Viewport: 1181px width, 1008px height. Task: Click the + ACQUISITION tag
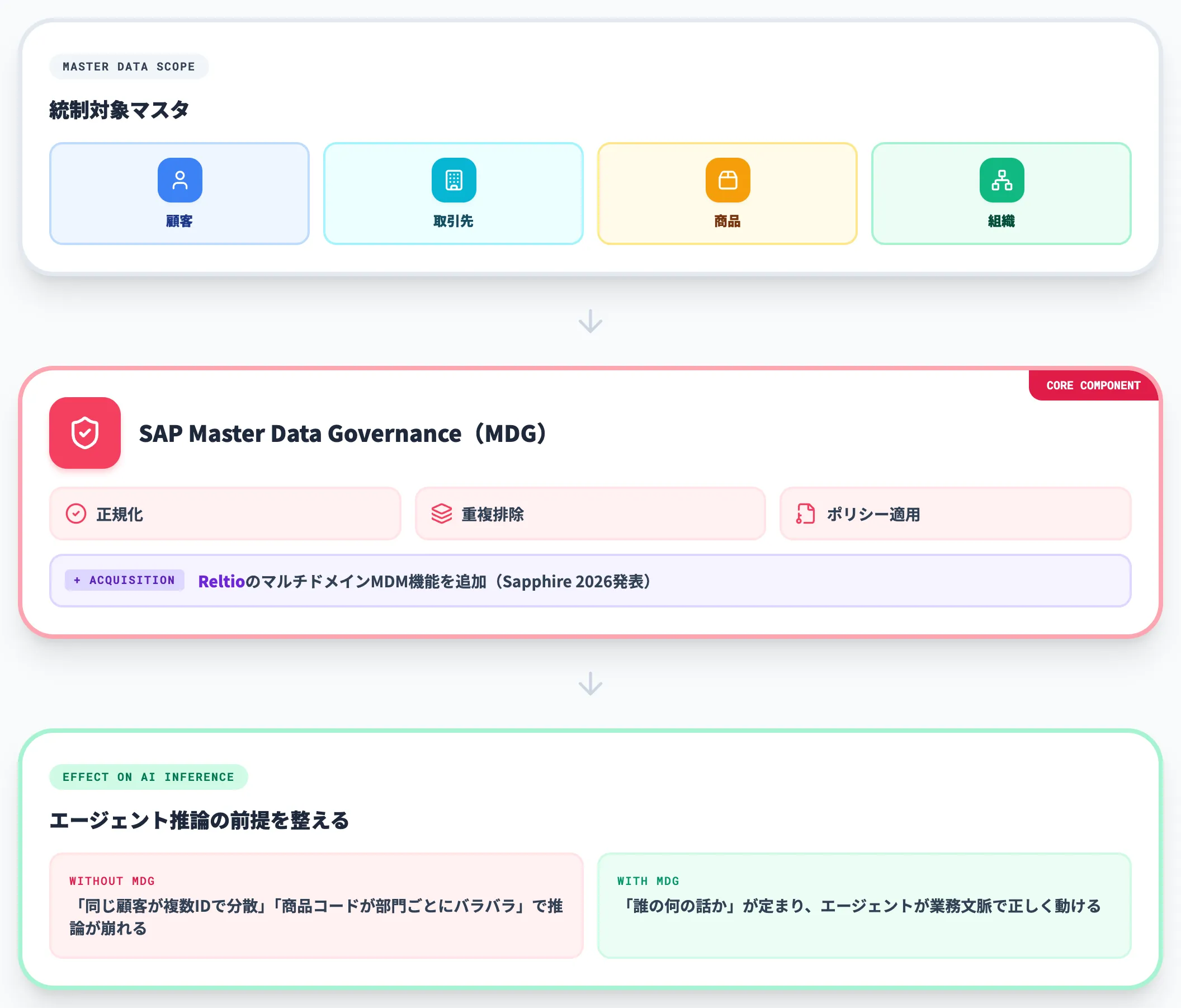[124, 580]
